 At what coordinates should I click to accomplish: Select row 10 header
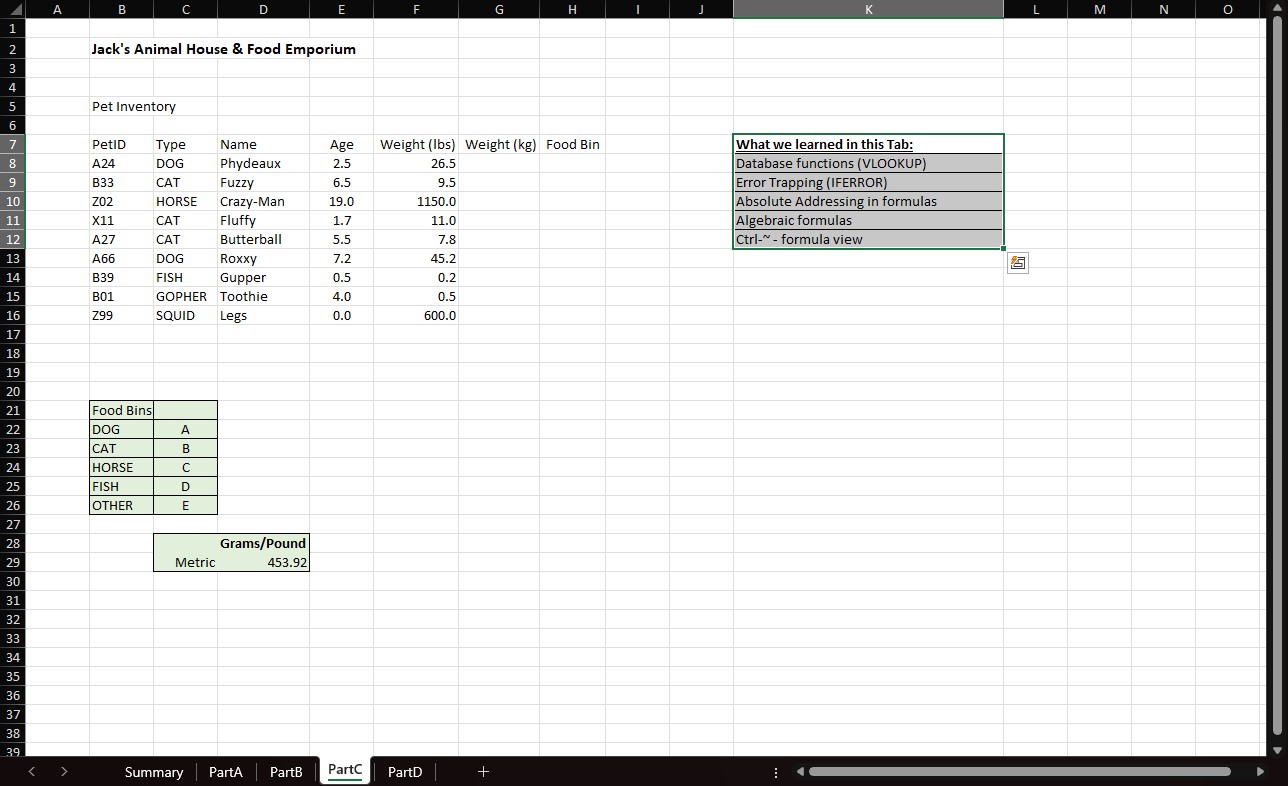tap(13, 201)
